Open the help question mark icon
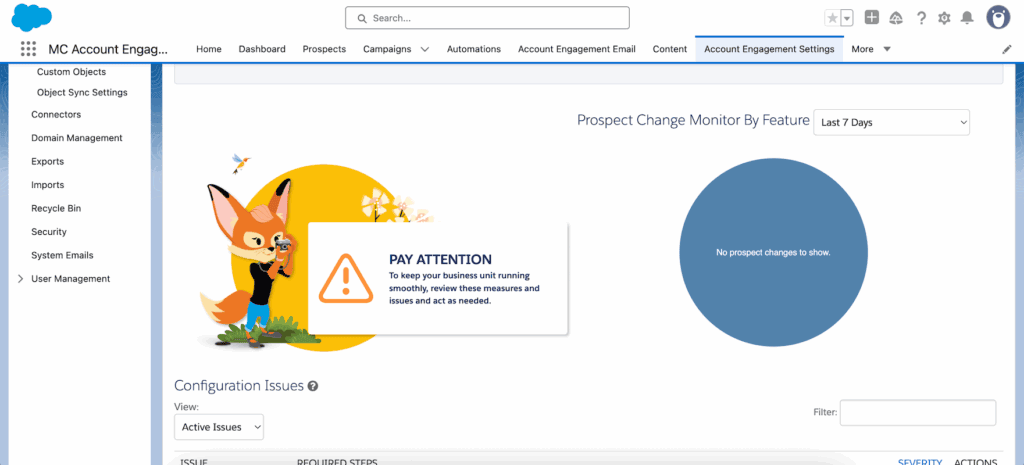Viewport: 1024px width, 465px height. (921, 18)
